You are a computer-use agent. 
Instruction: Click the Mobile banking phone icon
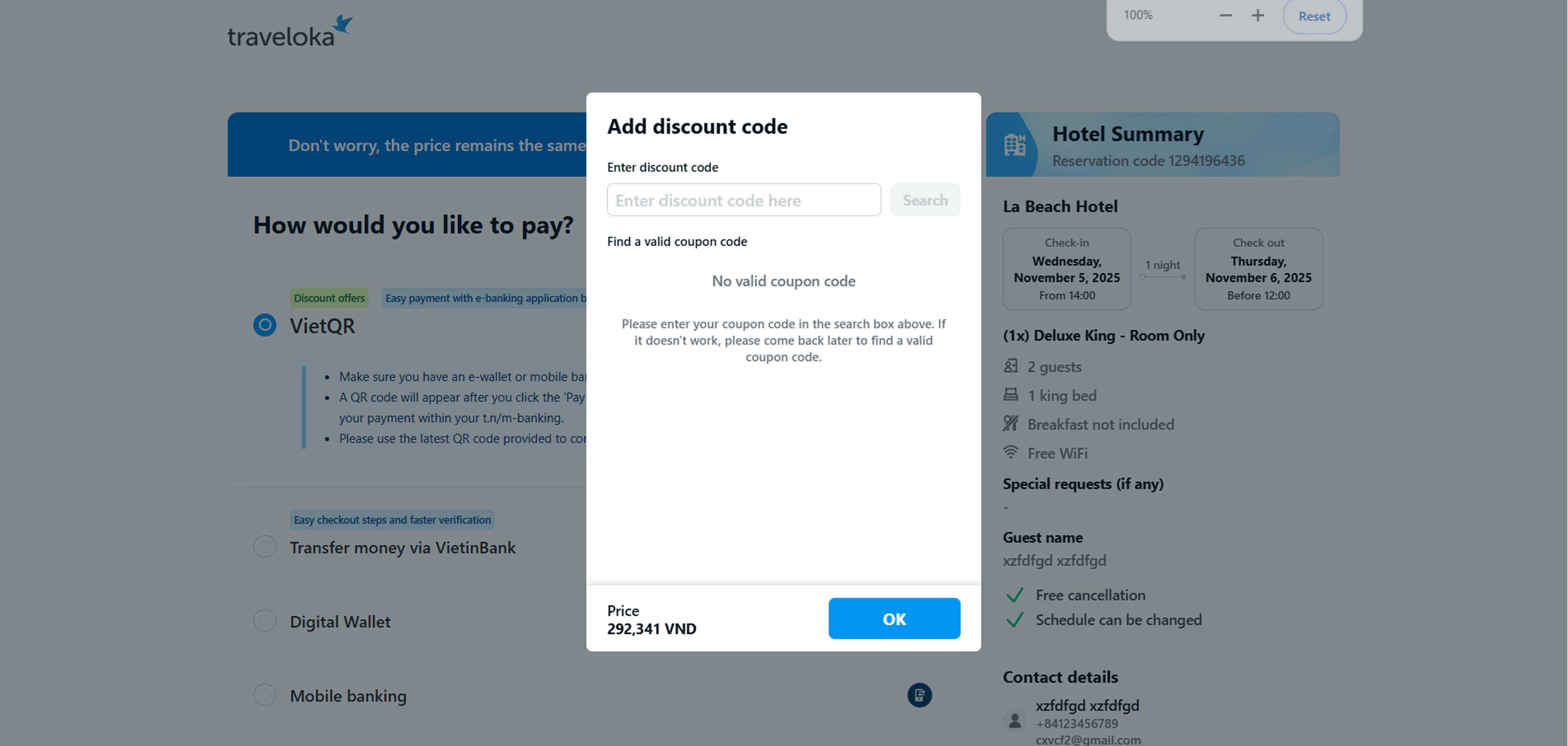tap(919, 695)
